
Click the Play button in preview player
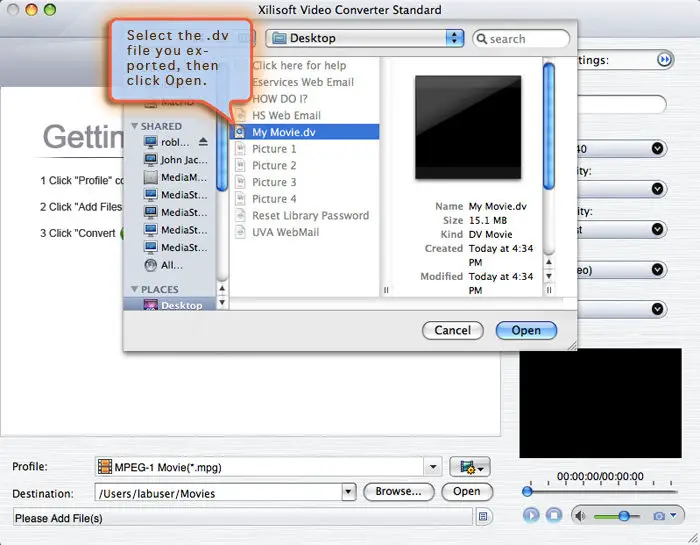pyautogui.click(x=531, y=516)
